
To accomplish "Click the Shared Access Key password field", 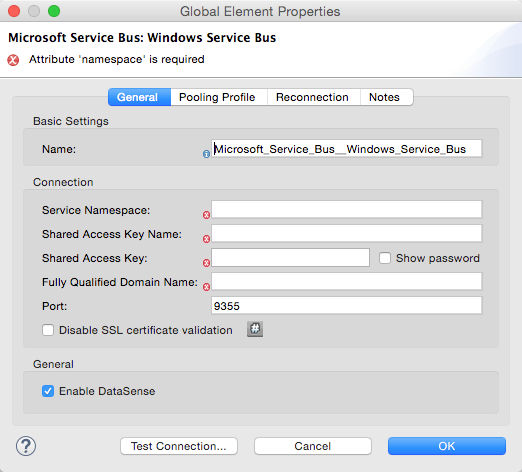I will pyautogui.click(x=290, y=258).
